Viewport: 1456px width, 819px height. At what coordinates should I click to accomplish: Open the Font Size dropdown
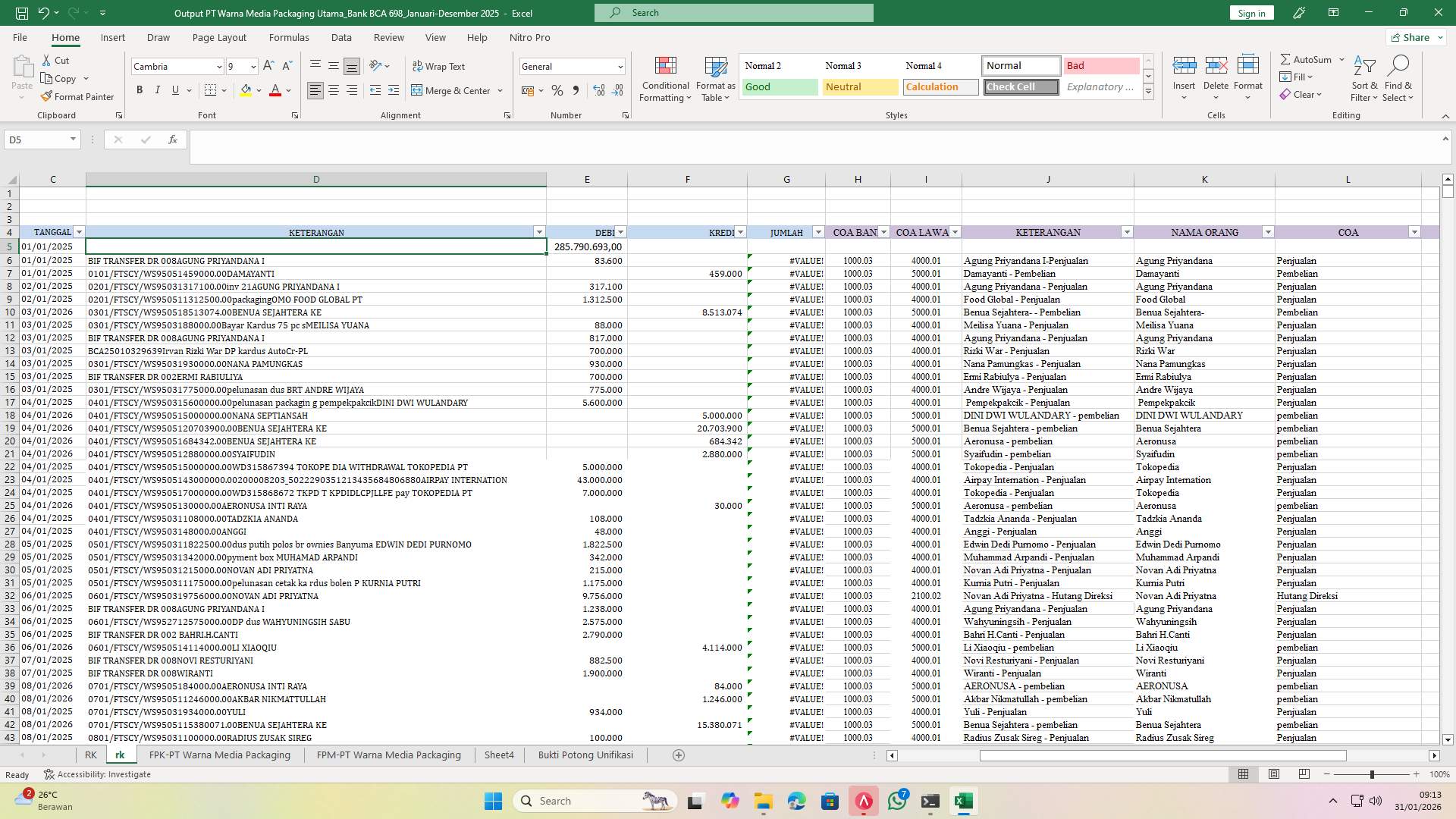[x=253, y=67]
